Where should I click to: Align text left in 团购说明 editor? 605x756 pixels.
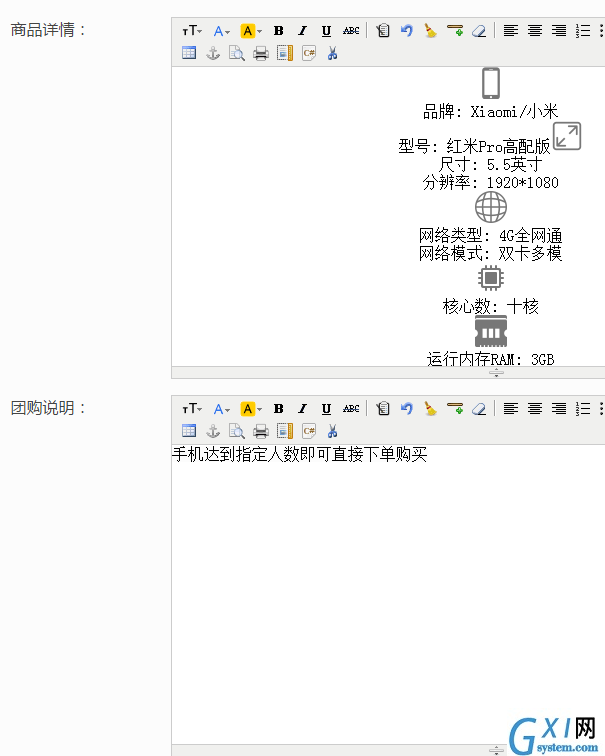[x=511, y=409]
